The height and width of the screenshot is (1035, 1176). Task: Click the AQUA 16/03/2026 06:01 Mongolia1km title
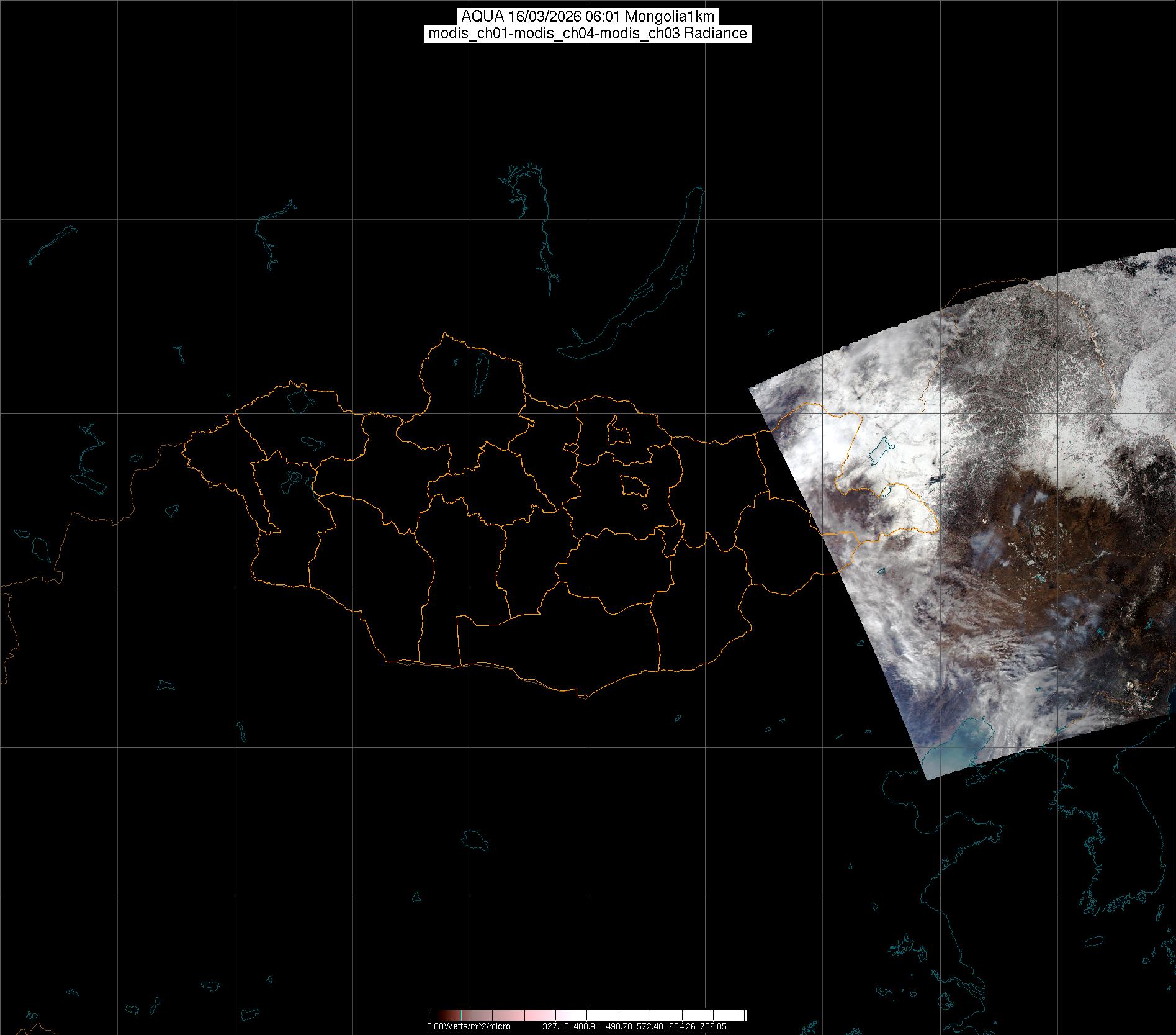[588, 17]
